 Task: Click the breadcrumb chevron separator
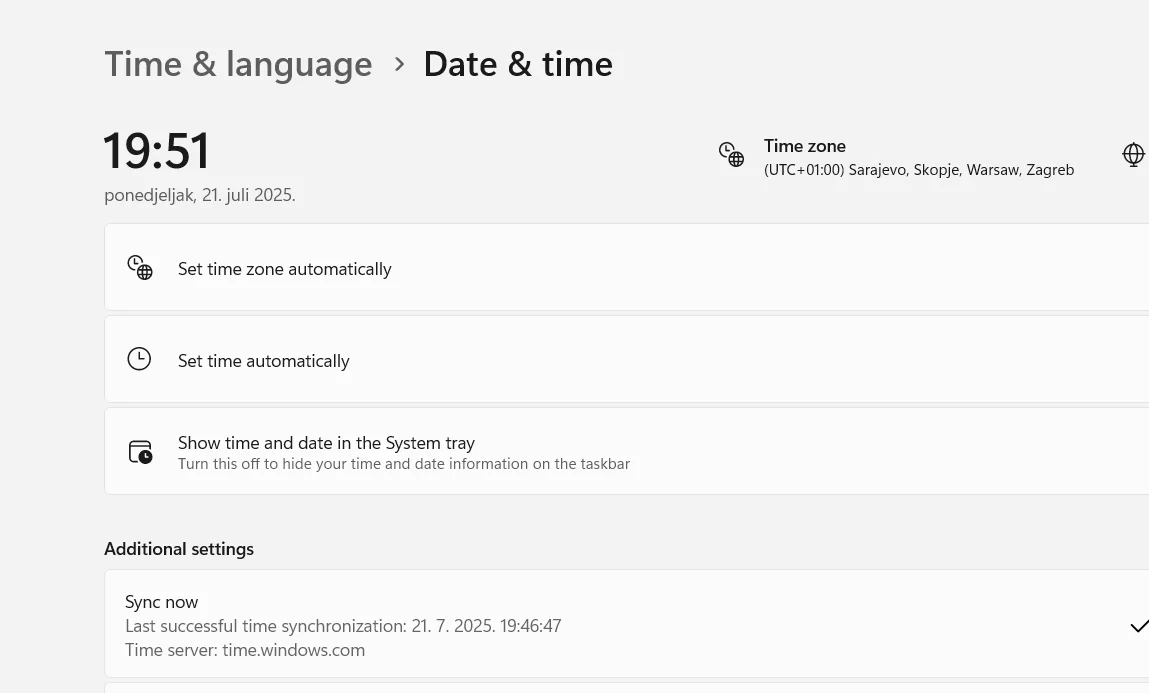(x=399, y=64)
